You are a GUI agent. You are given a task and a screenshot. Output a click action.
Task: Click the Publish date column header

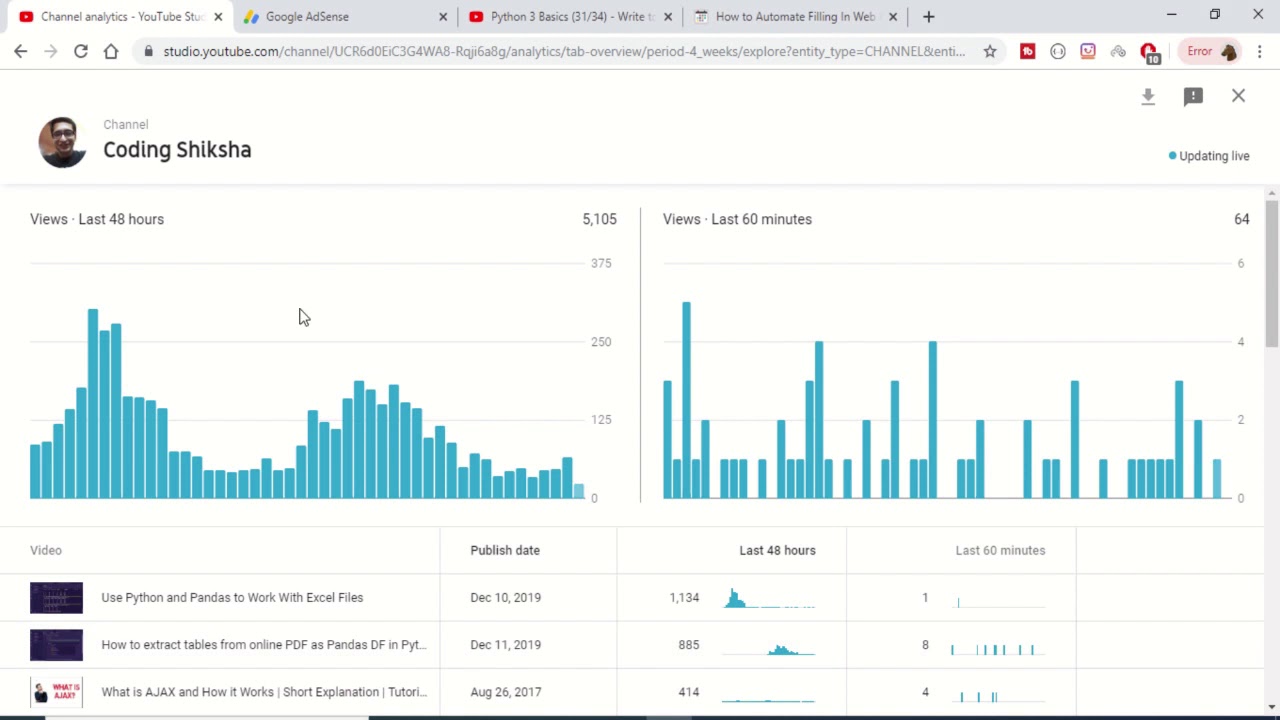pyautogui.click(x=505, y=550)
